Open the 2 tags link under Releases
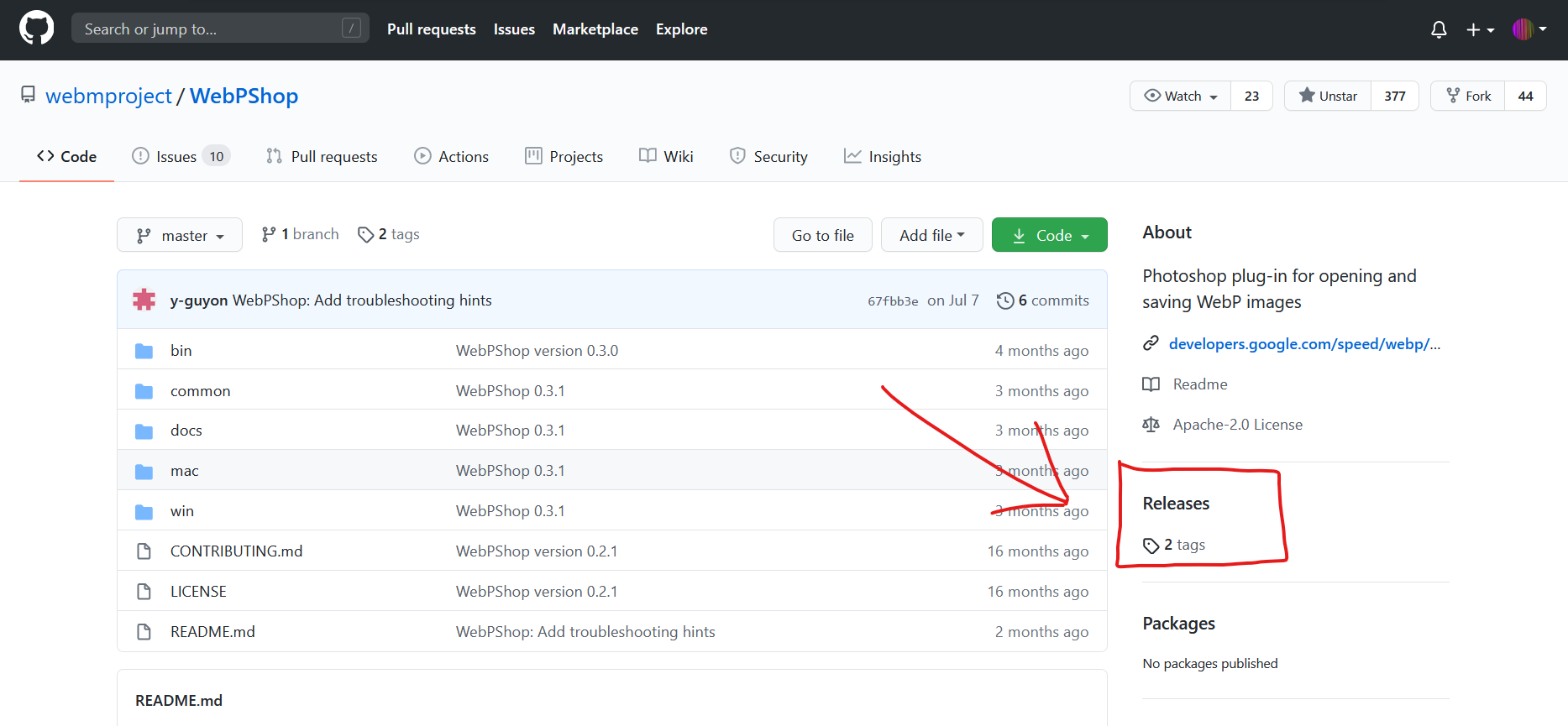The width and height of the screenshot is (1568, 726). point(1175,545)
